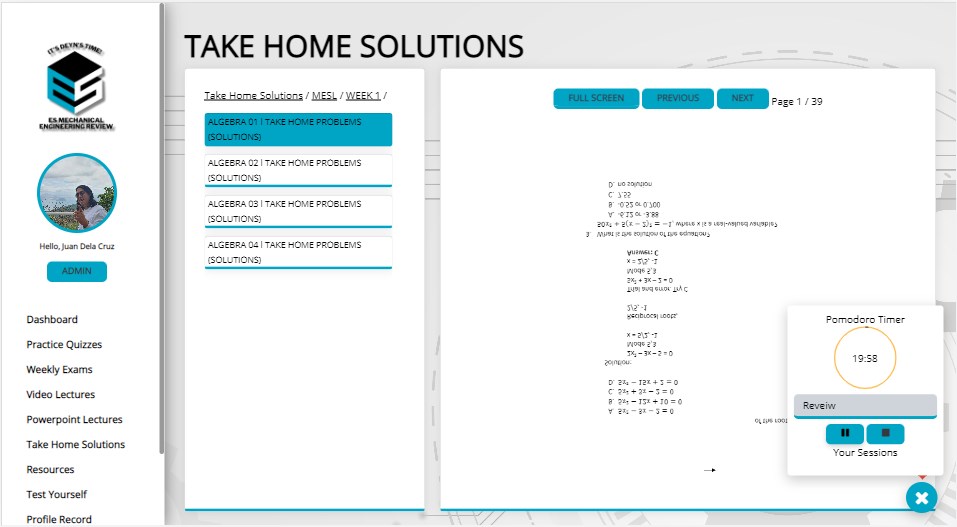This screenshot has height=527, width=957.
Task: Open the Resources page
Action: 50,470
